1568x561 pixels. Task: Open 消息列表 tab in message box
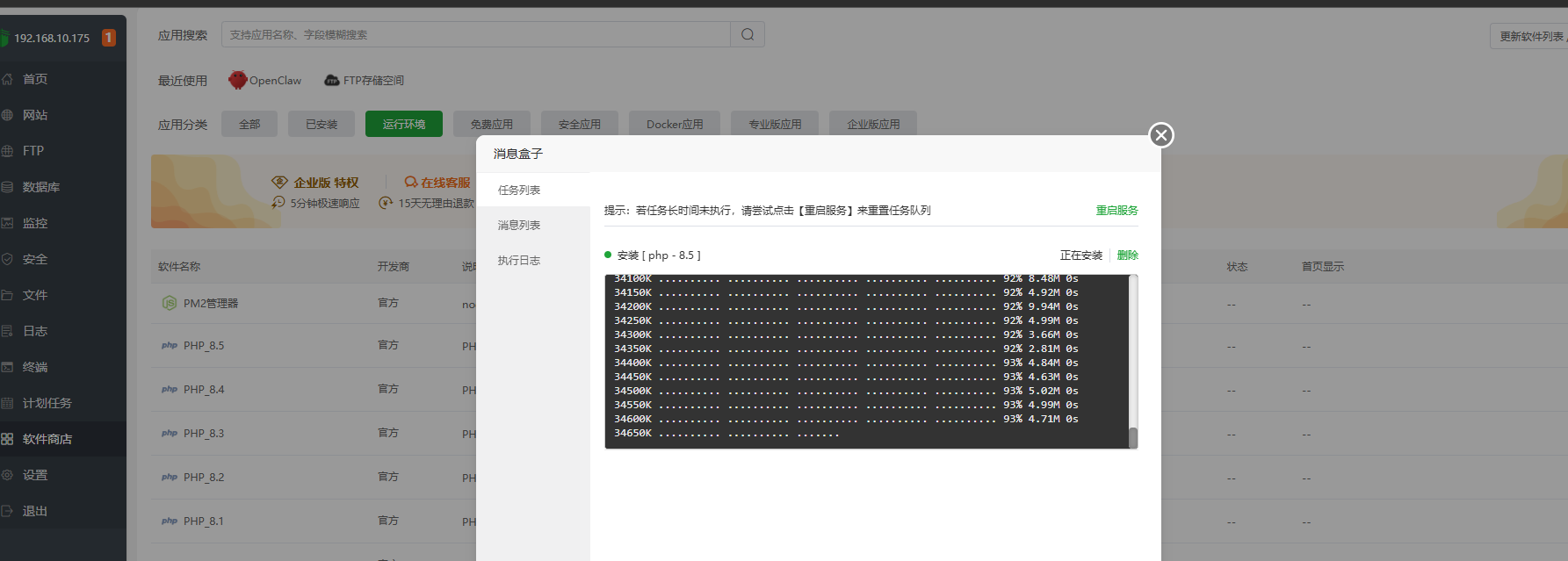533,225
